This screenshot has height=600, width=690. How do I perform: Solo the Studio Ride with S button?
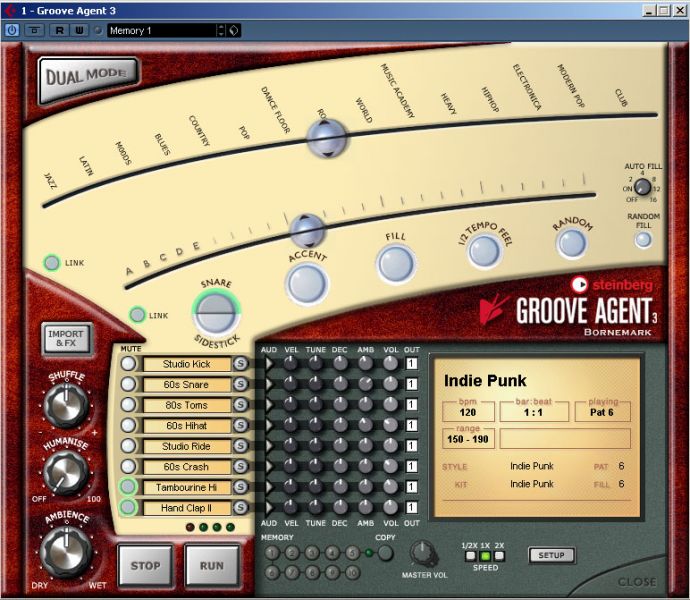pos(240,446)
